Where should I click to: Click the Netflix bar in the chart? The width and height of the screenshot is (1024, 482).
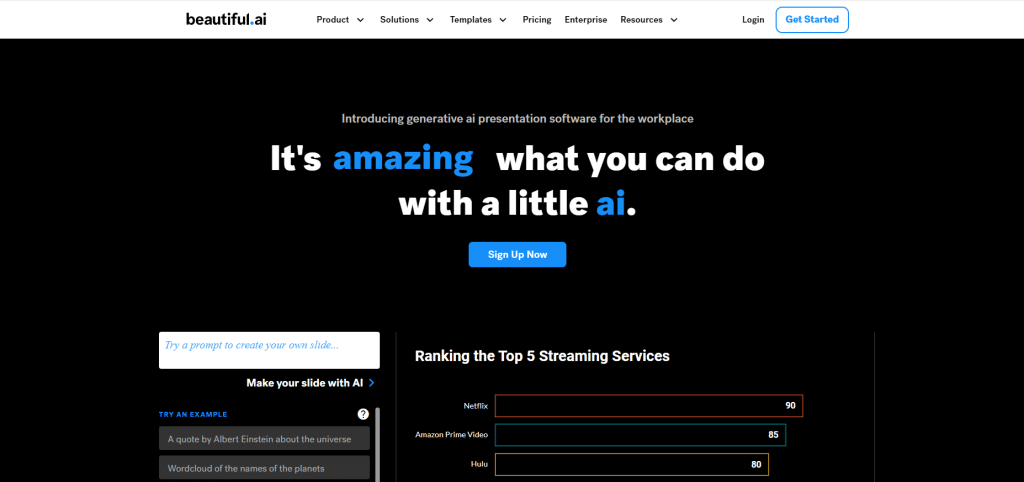tap(648, 405)
